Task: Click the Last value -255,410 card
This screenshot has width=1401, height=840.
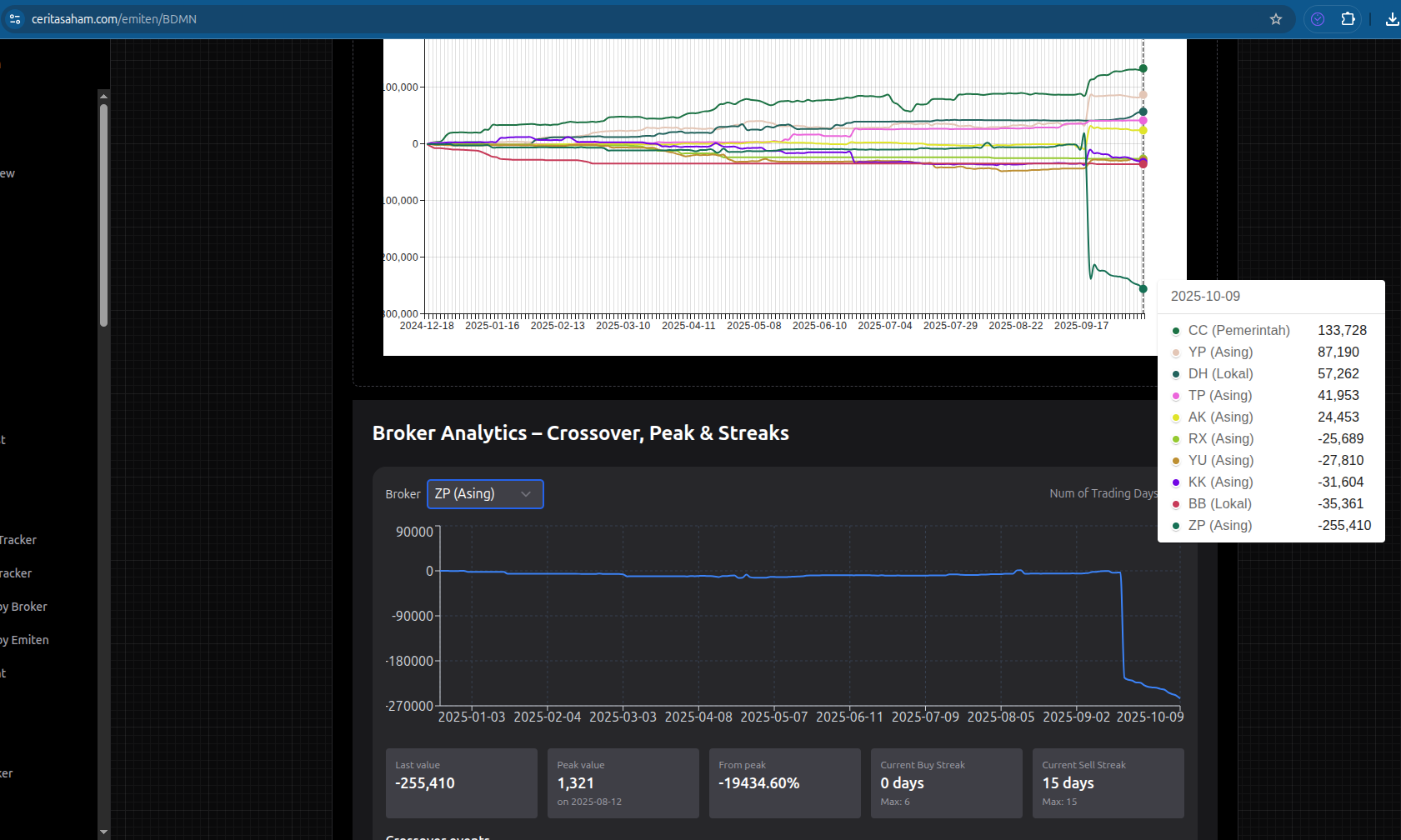Action: coord(461,783)
